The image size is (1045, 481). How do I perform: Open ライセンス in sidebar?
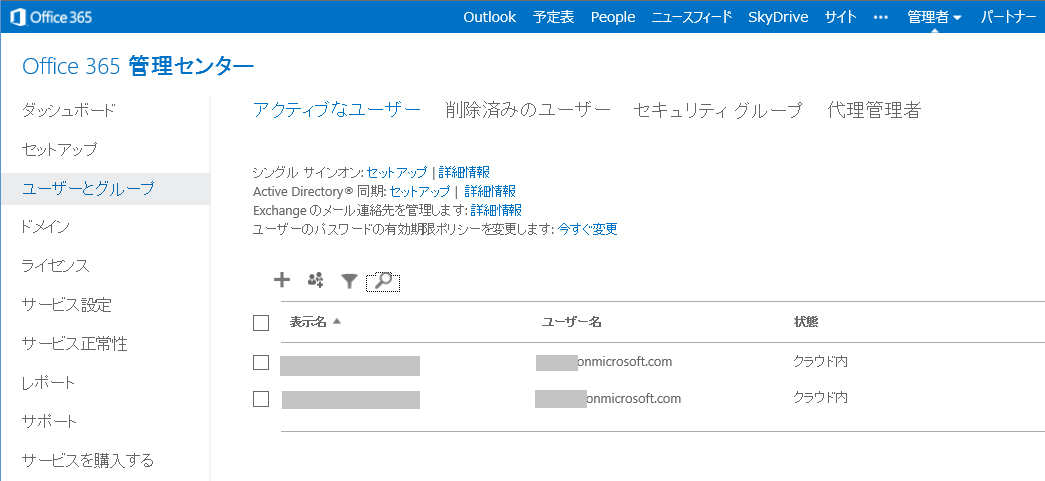coord(55,266)
